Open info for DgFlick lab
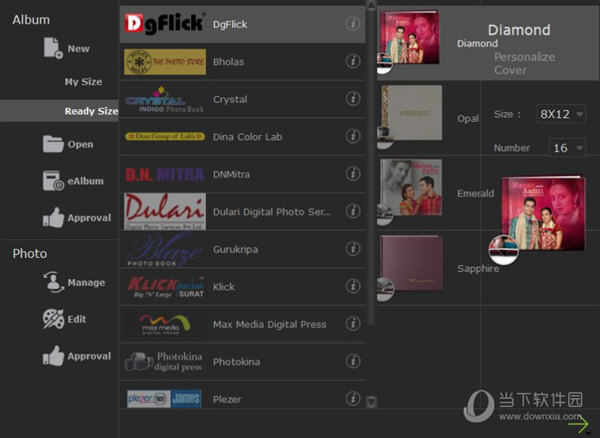This screenshot has width=600, height=438. pos(353,24)
